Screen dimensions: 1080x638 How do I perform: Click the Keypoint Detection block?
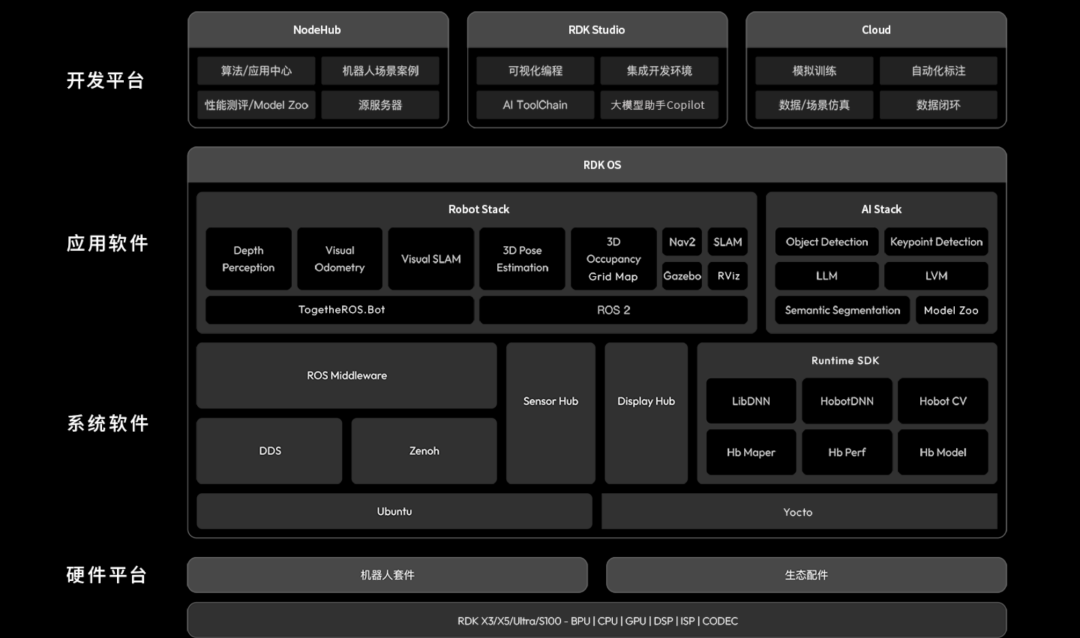pyautogui.click(x=936, y=242)
